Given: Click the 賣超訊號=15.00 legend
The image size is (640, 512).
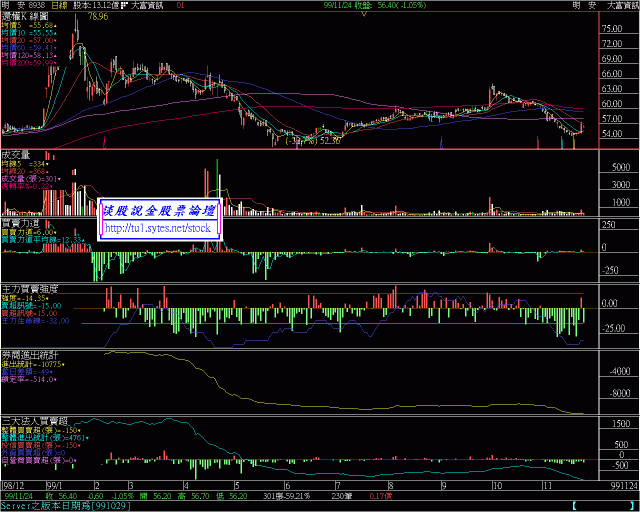Looking at the screenshot, I should [29, 313].
